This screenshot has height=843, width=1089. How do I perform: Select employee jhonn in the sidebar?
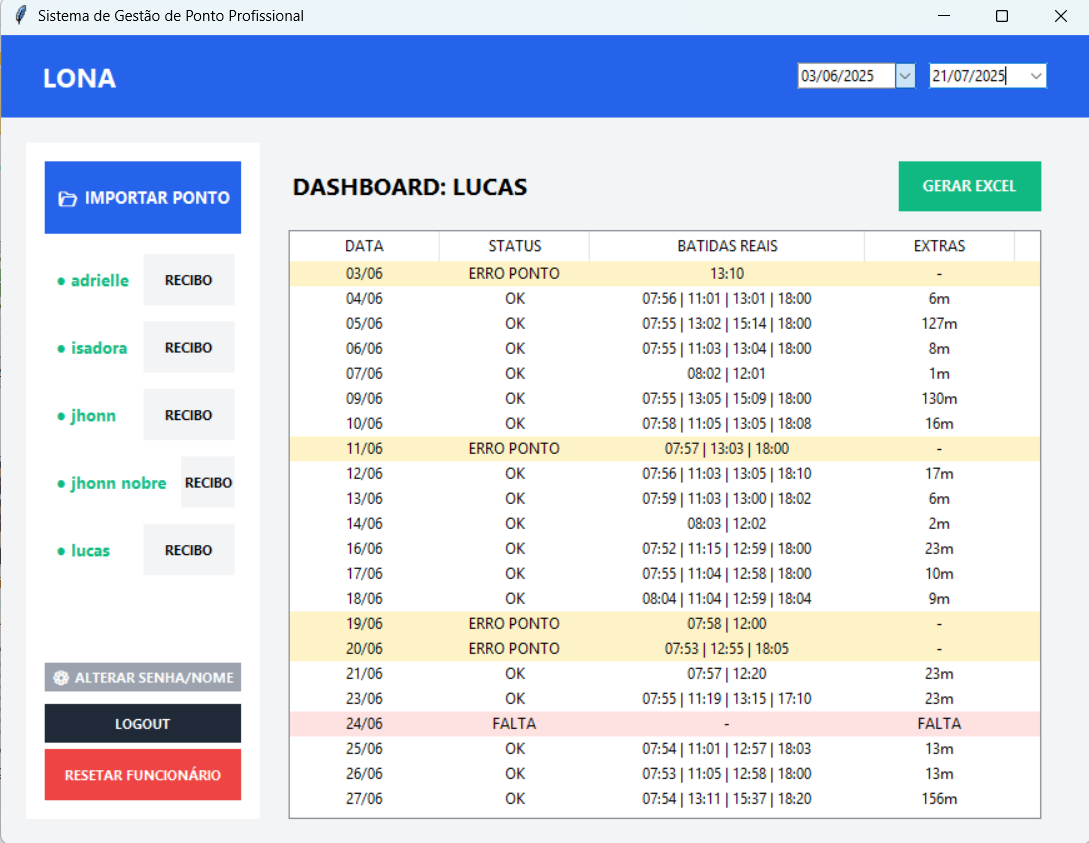[92, 416]
